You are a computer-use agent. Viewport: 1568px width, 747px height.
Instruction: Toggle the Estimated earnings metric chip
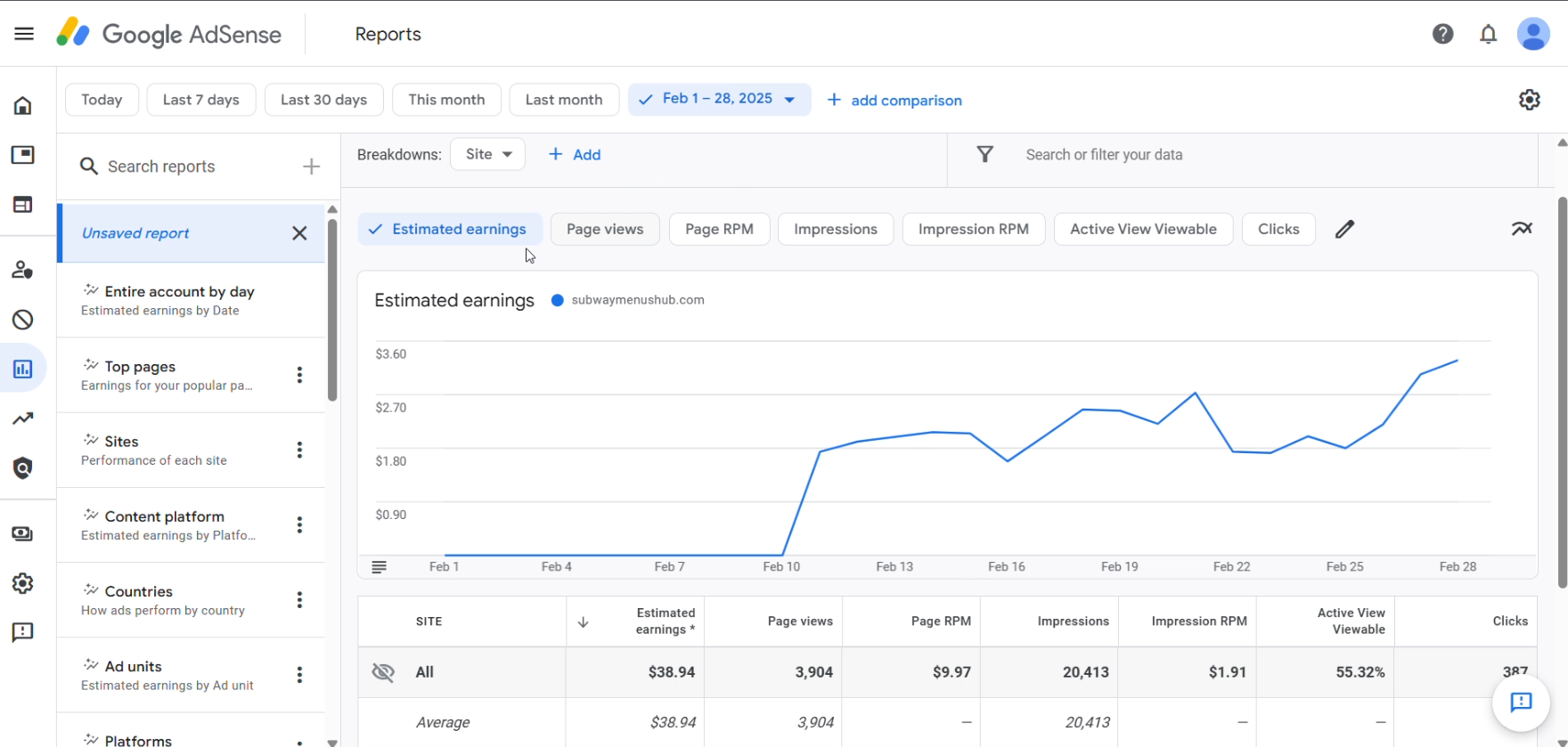pyautogui.click(x=450, y=230)
